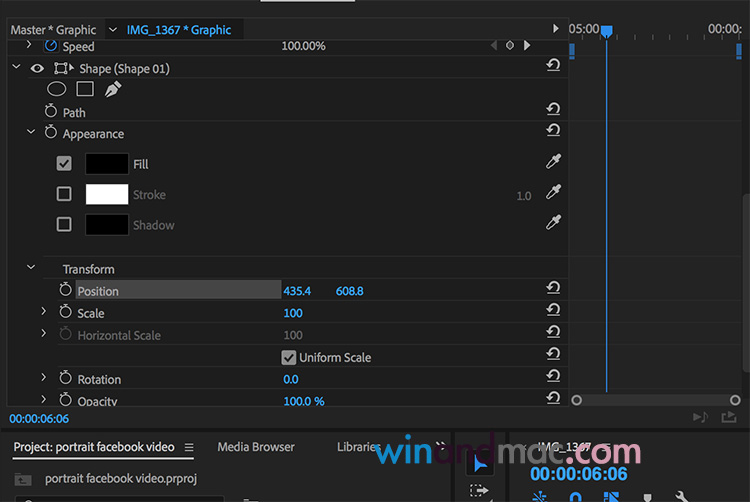Viewport: 750px width, 502px height.
Task: Select the pen mask tool
Action: click(x=112, y=90)
